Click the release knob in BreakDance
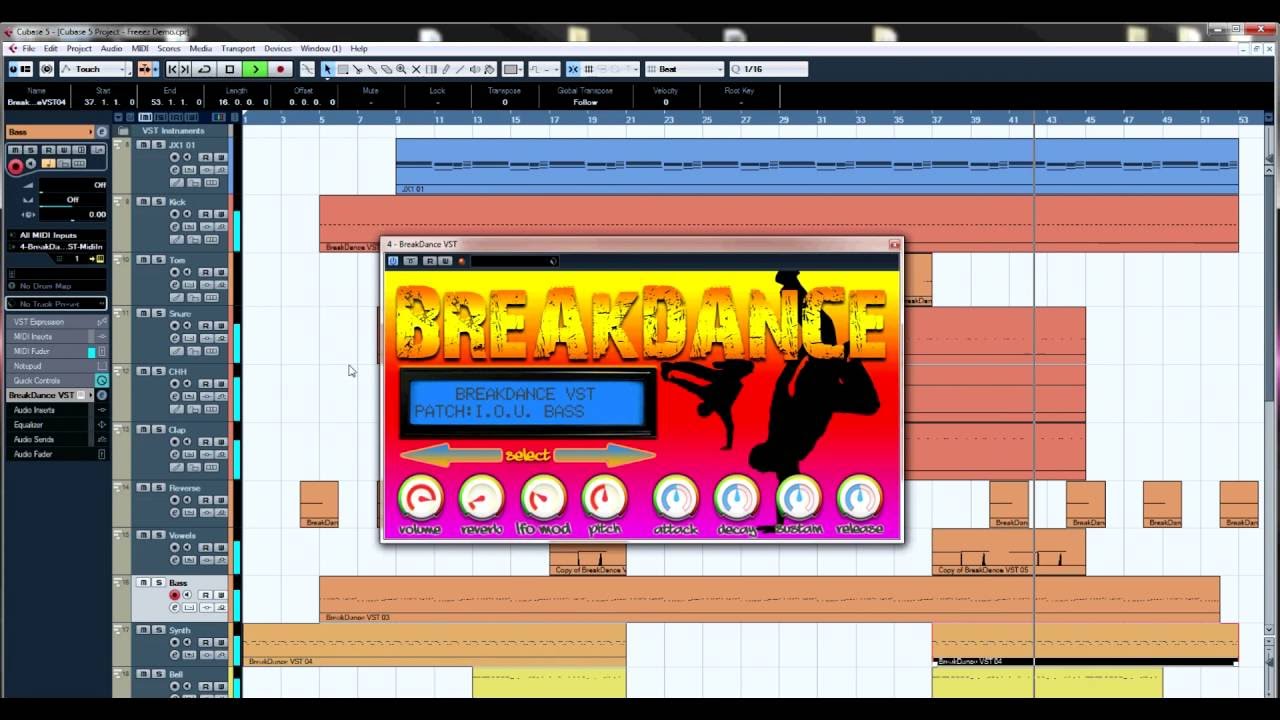 (x=860, y=497)
